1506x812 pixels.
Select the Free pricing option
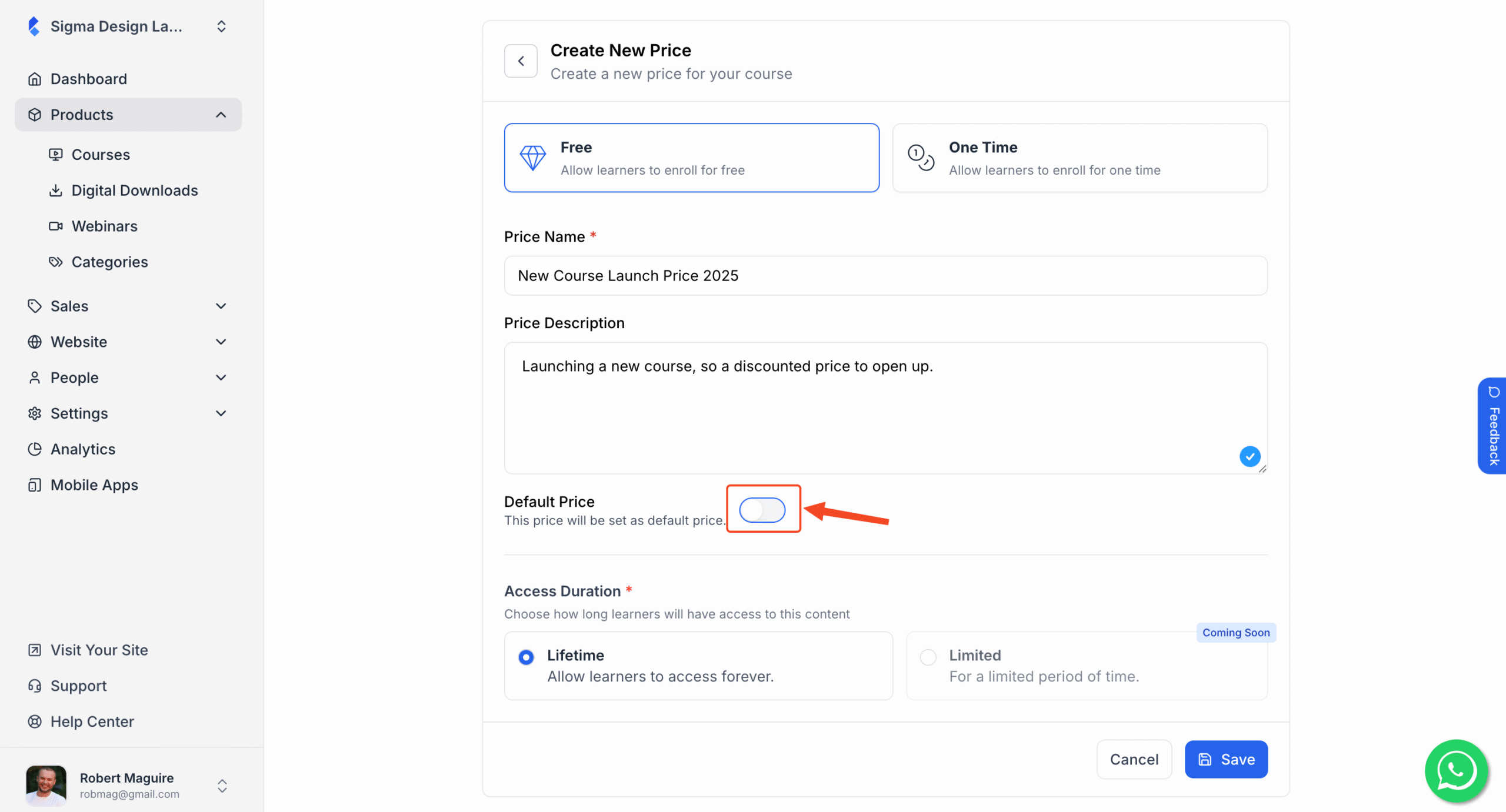(x=691, y=158)
